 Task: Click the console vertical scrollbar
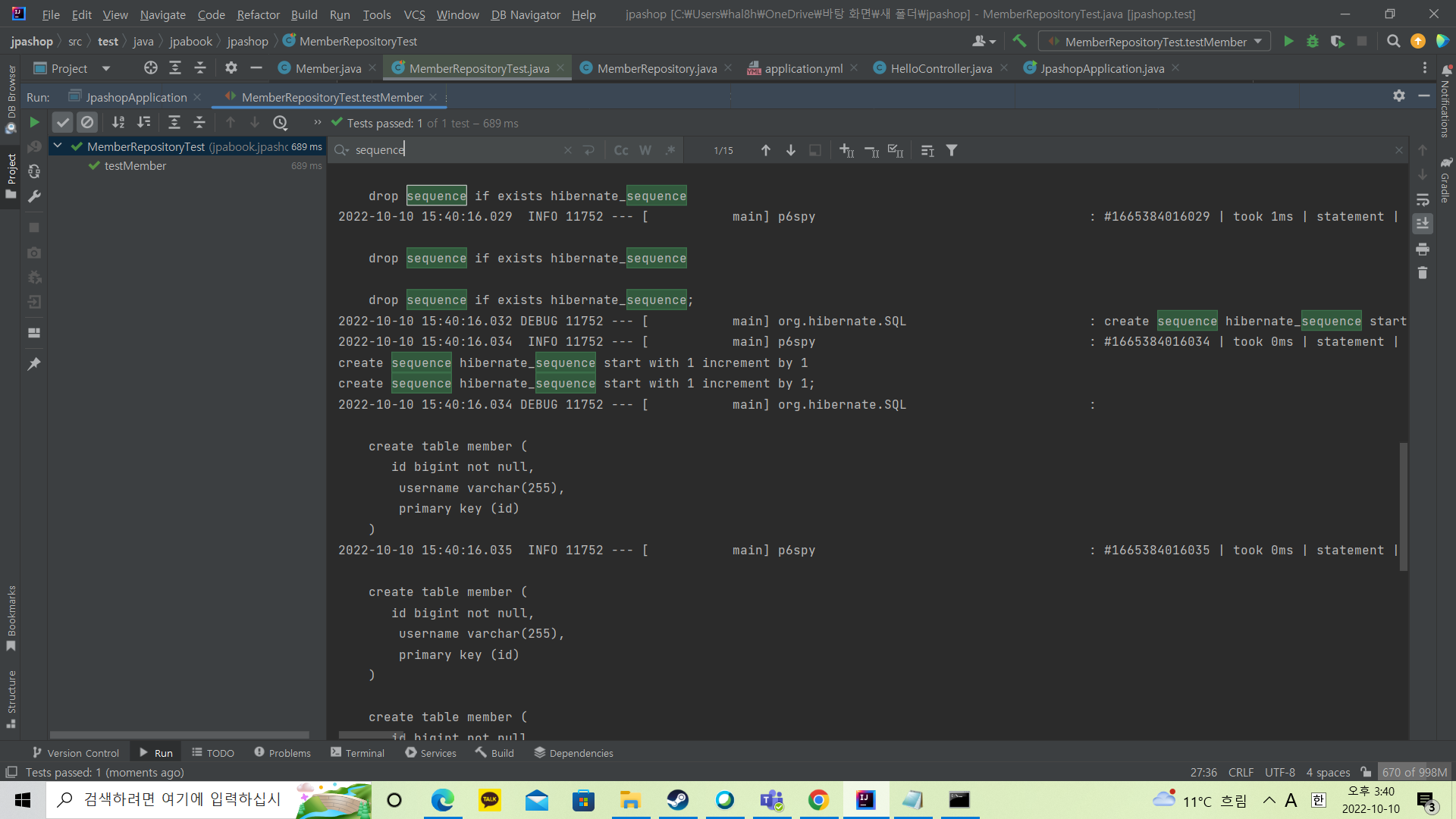(x=1404, y=507)
